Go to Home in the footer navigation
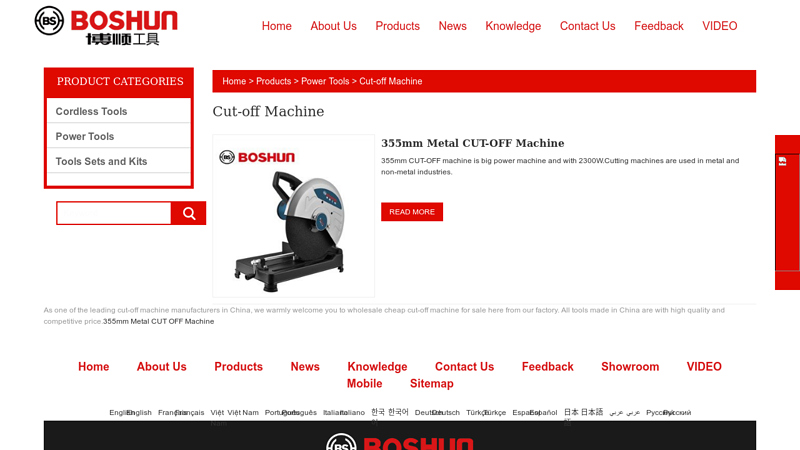Screen dimensions: 800x450 coord(93,367)
